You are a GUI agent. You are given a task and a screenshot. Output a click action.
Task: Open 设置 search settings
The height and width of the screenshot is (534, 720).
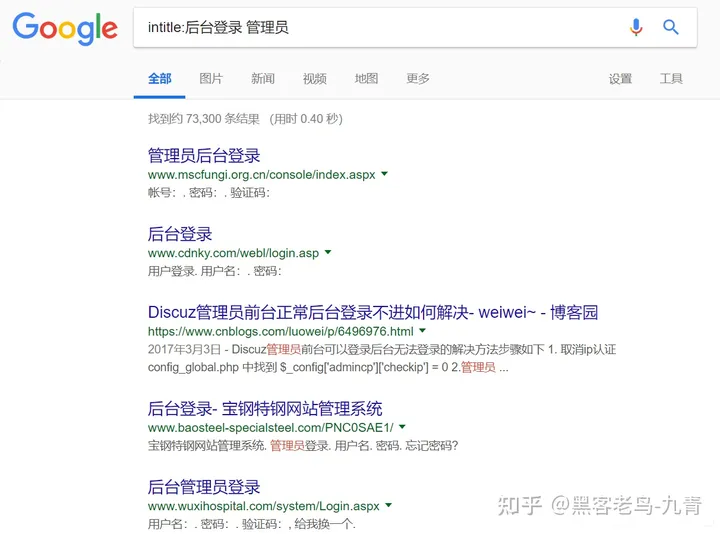620,79
